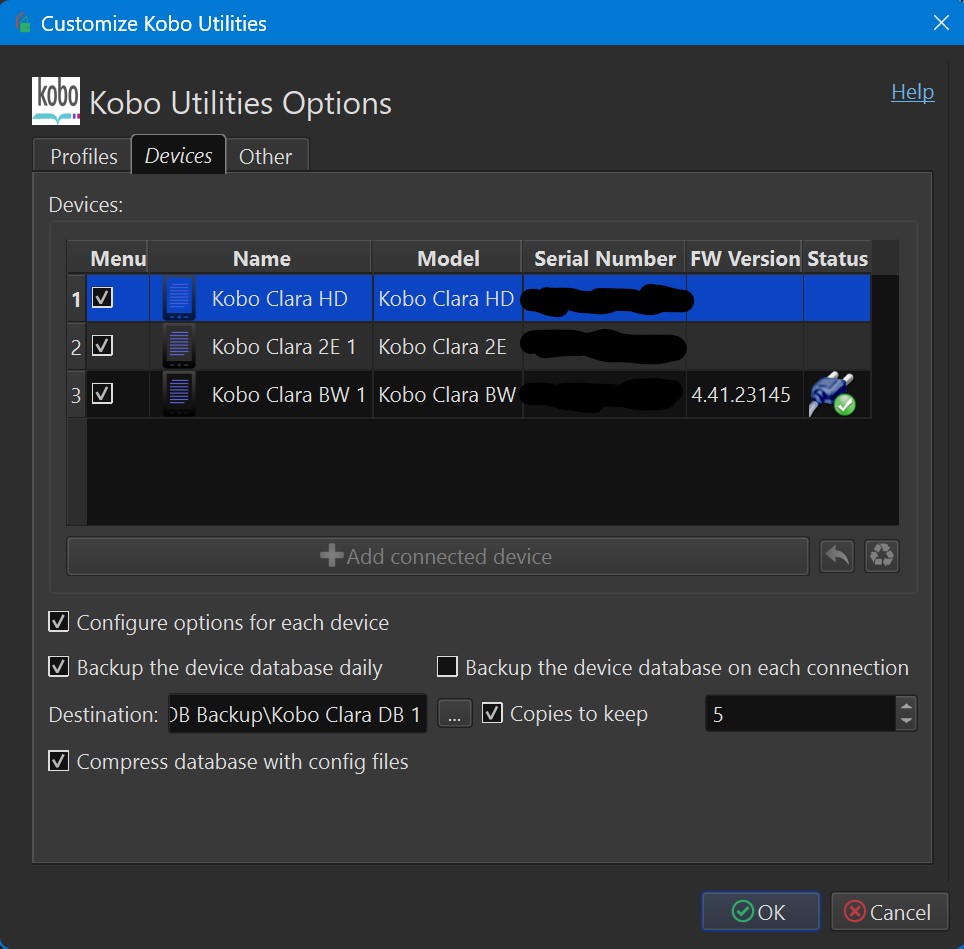Close the Customize Kobo Utilities dialog
The image size is (964, 949).
[x=941, y=23]
